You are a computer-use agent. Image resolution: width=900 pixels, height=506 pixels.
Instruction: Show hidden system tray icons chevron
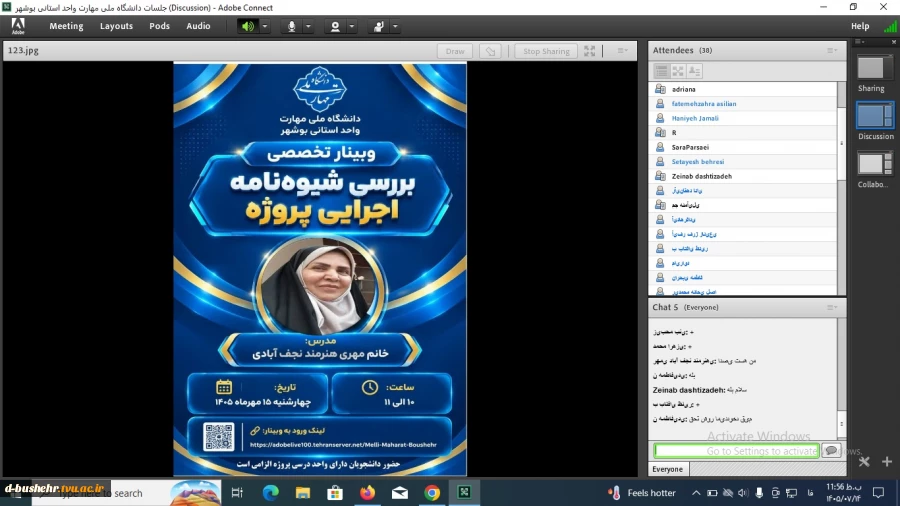696,493
